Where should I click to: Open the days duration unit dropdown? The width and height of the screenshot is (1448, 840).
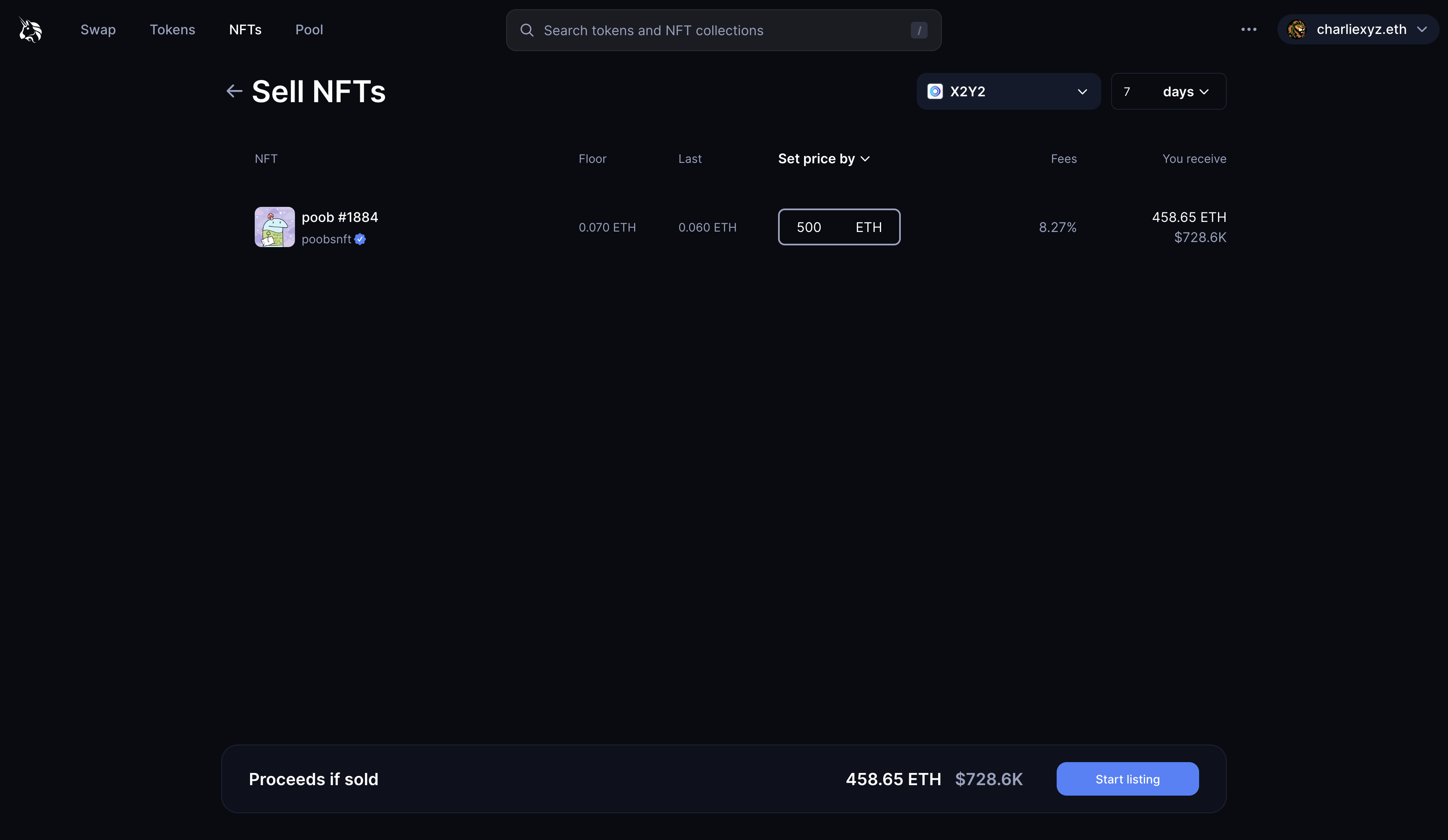[1185, 92]
